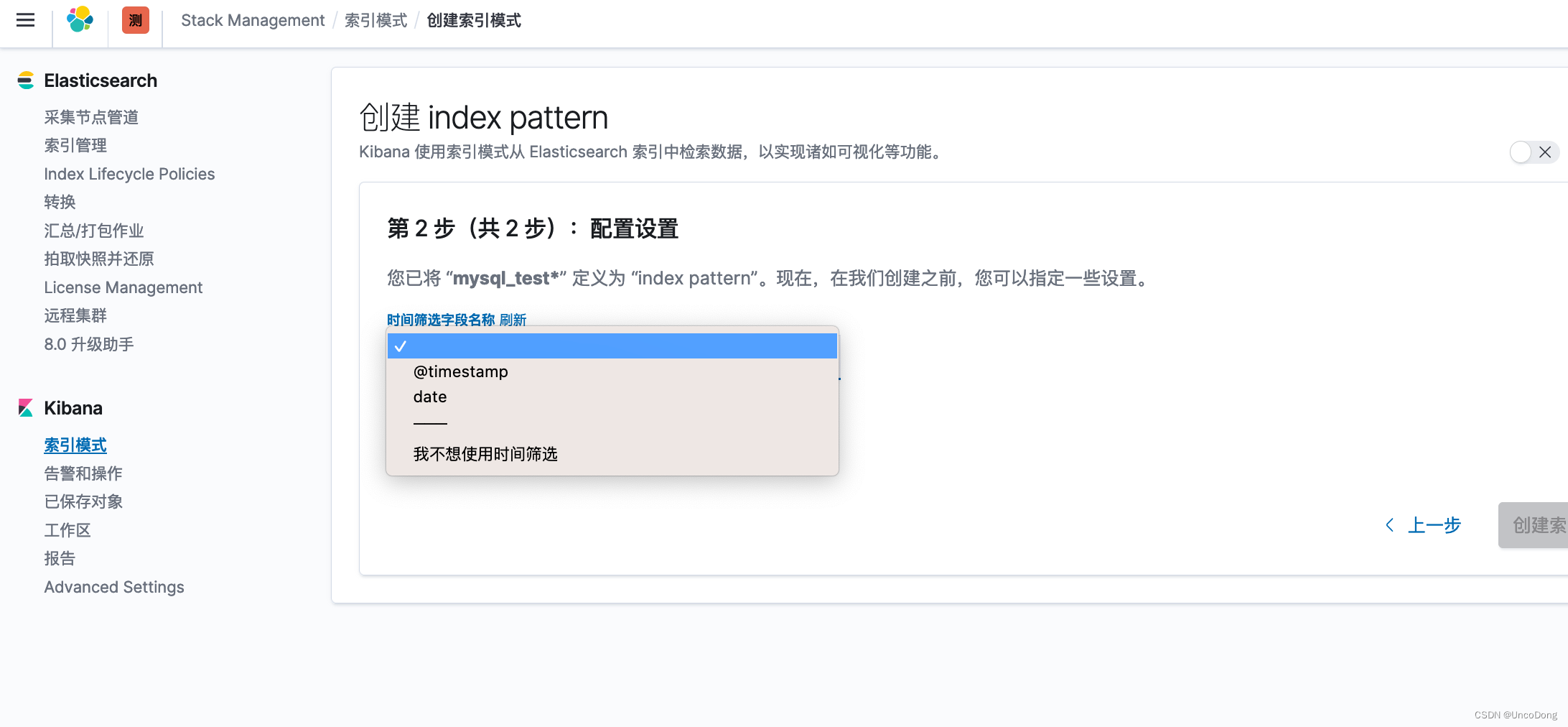Choose @timestamp as time filter field
The image size is (1568, 727).
click(612, 371)
